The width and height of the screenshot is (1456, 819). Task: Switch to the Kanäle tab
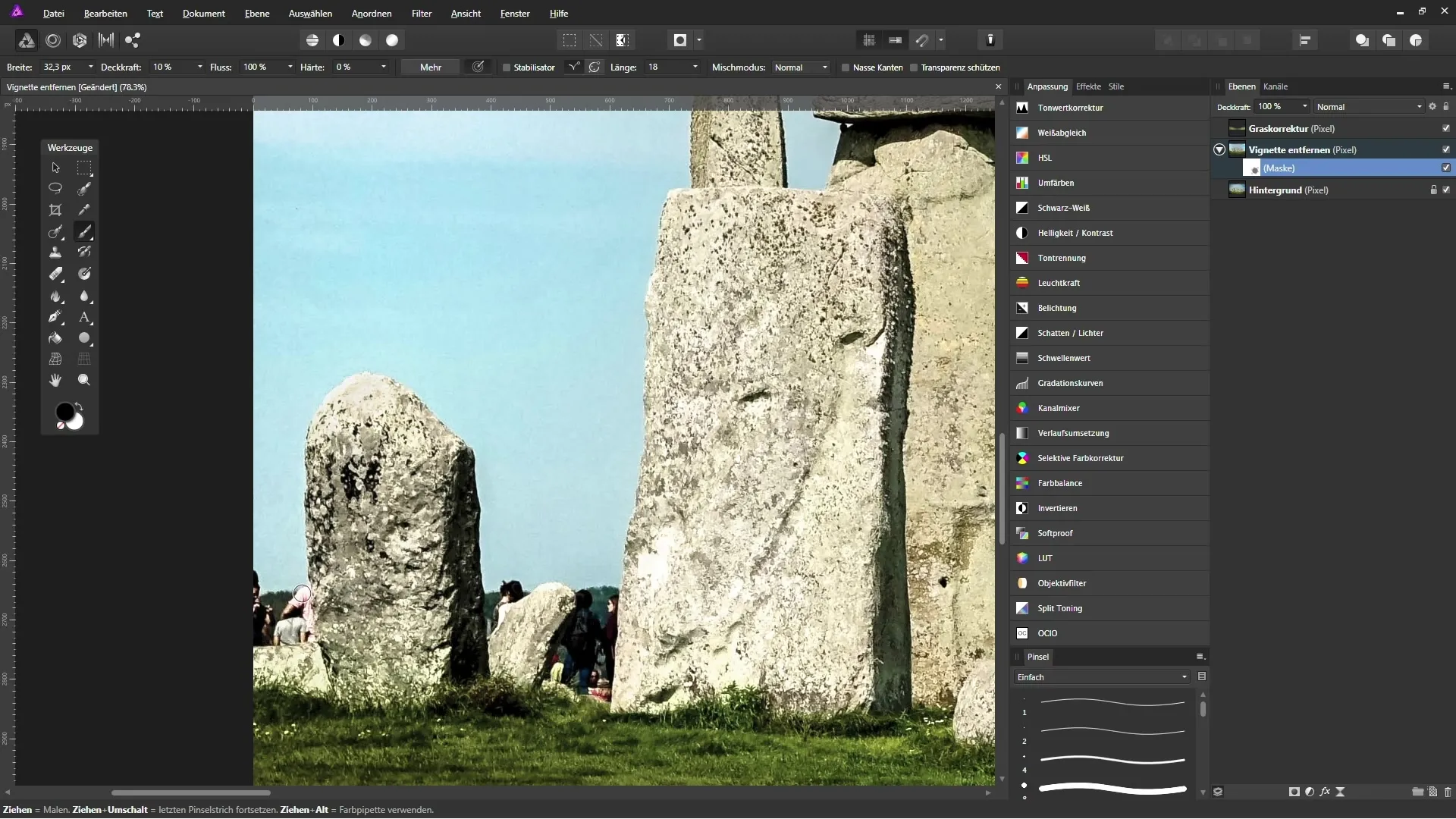(1276, 86)
